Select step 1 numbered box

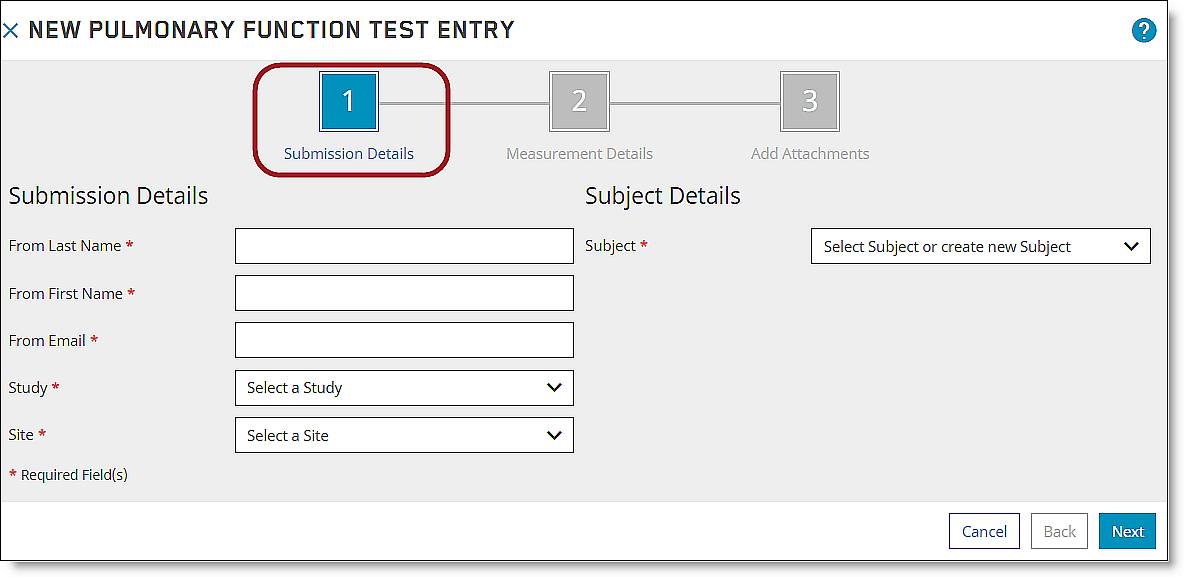pos(349,101)
